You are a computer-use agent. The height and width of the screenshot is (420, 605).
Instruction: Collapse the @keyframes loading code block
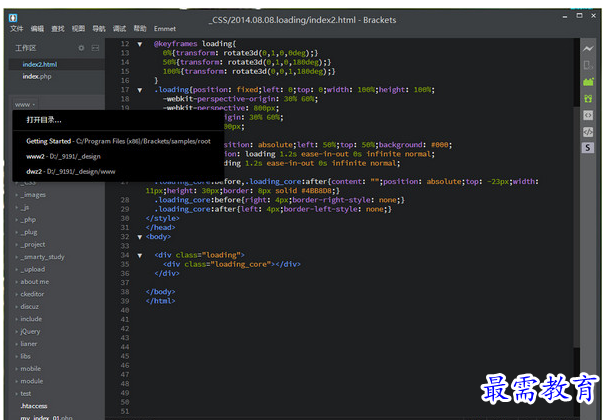click(x=140, y=45)
